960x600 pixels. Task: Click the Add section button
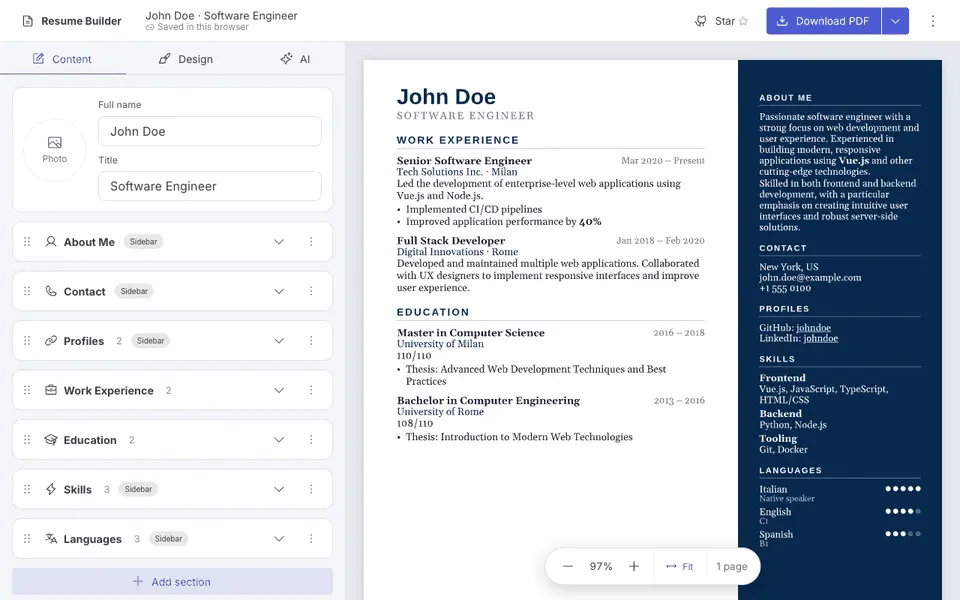point(173,582)
